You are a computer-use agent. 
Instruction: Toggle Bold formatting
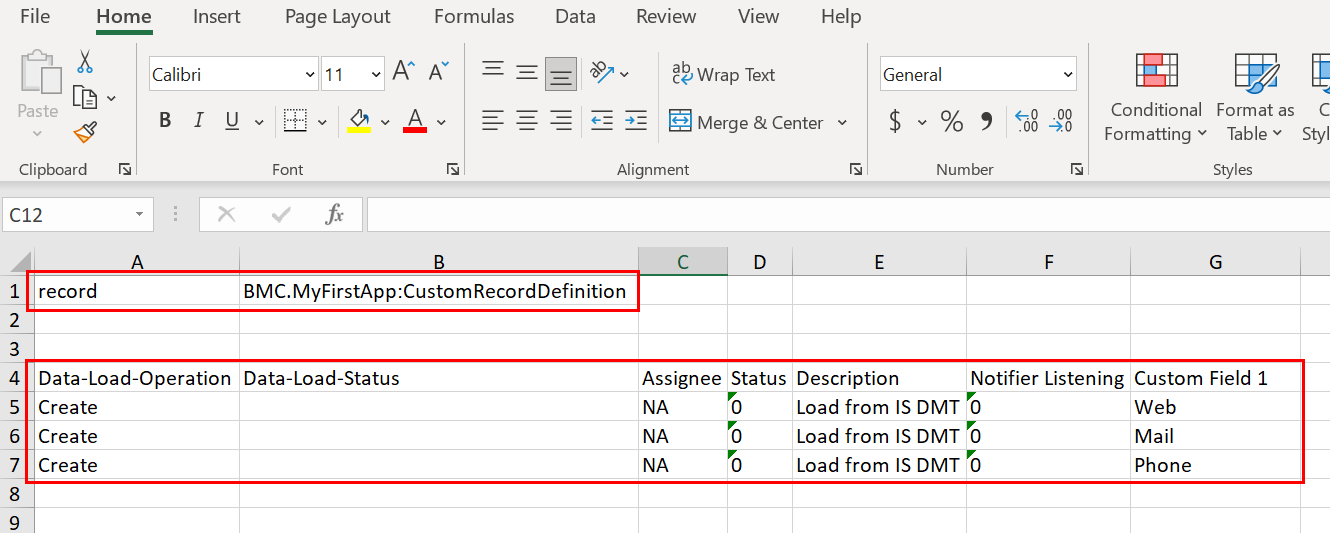click(x=165, y=121)
